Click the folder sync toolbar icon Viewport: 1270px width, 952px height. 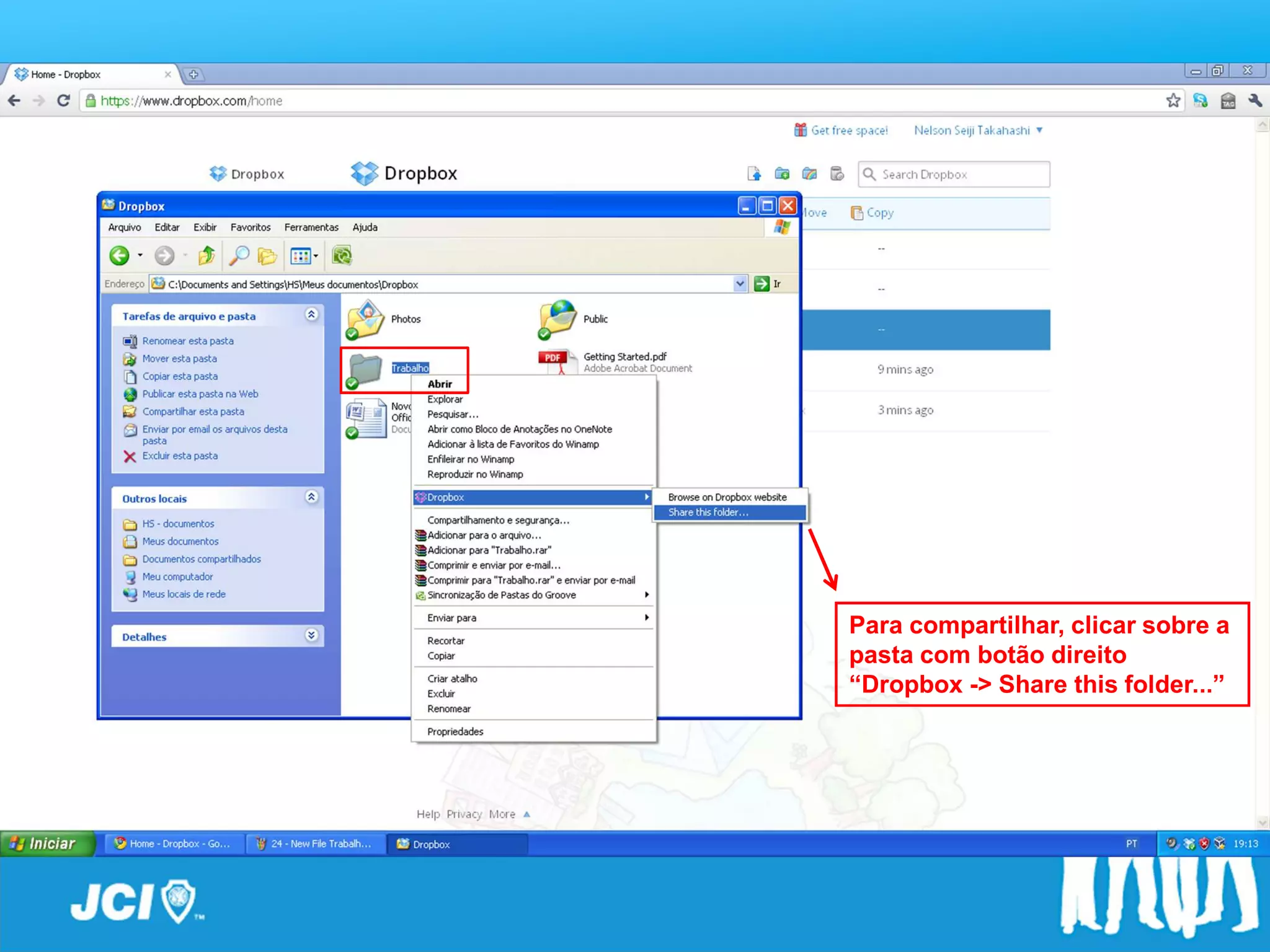[342, 255]
